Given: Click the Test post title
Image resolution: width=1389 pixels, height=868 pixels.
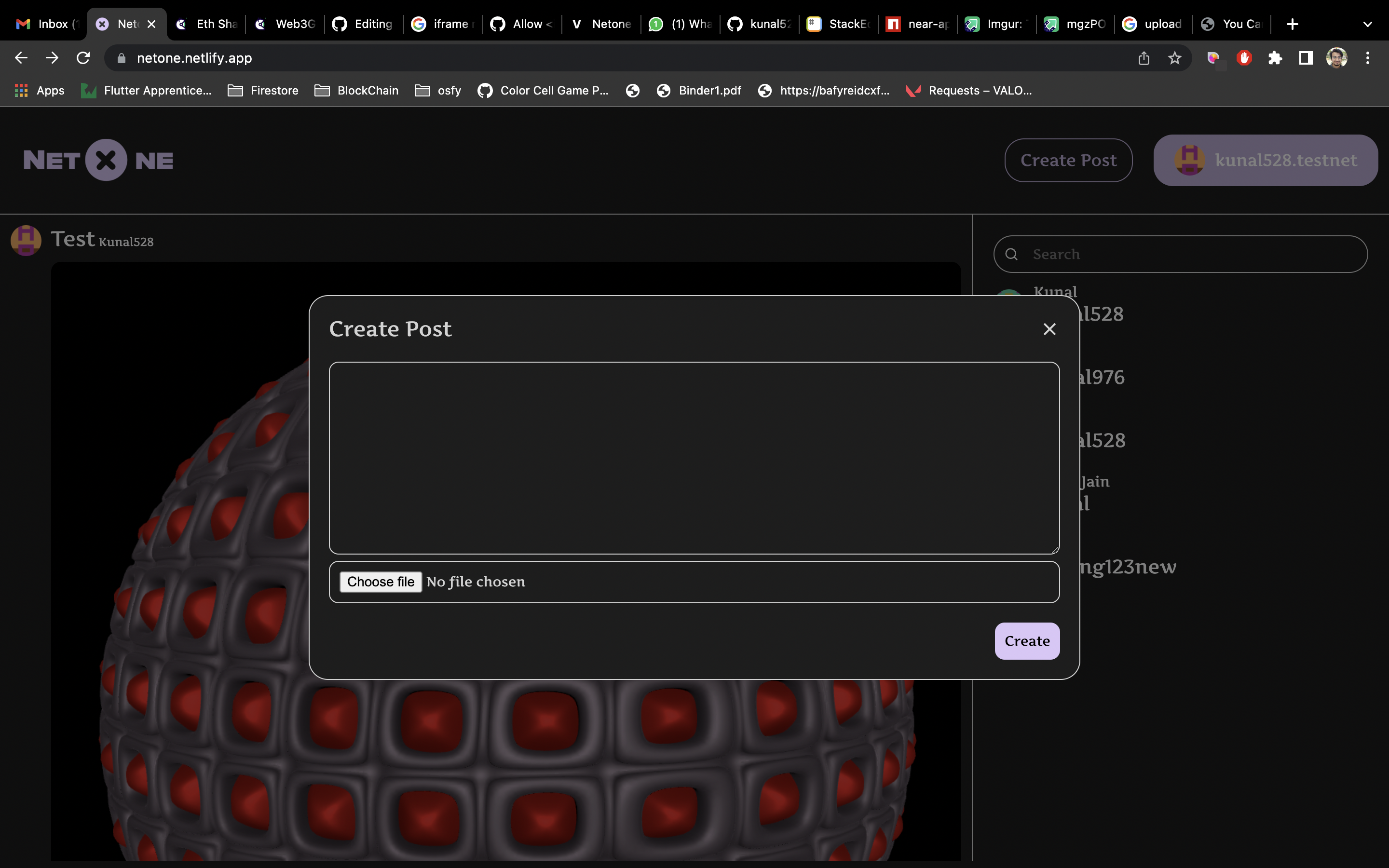Looking at the screenshot, I should point(72,239).
